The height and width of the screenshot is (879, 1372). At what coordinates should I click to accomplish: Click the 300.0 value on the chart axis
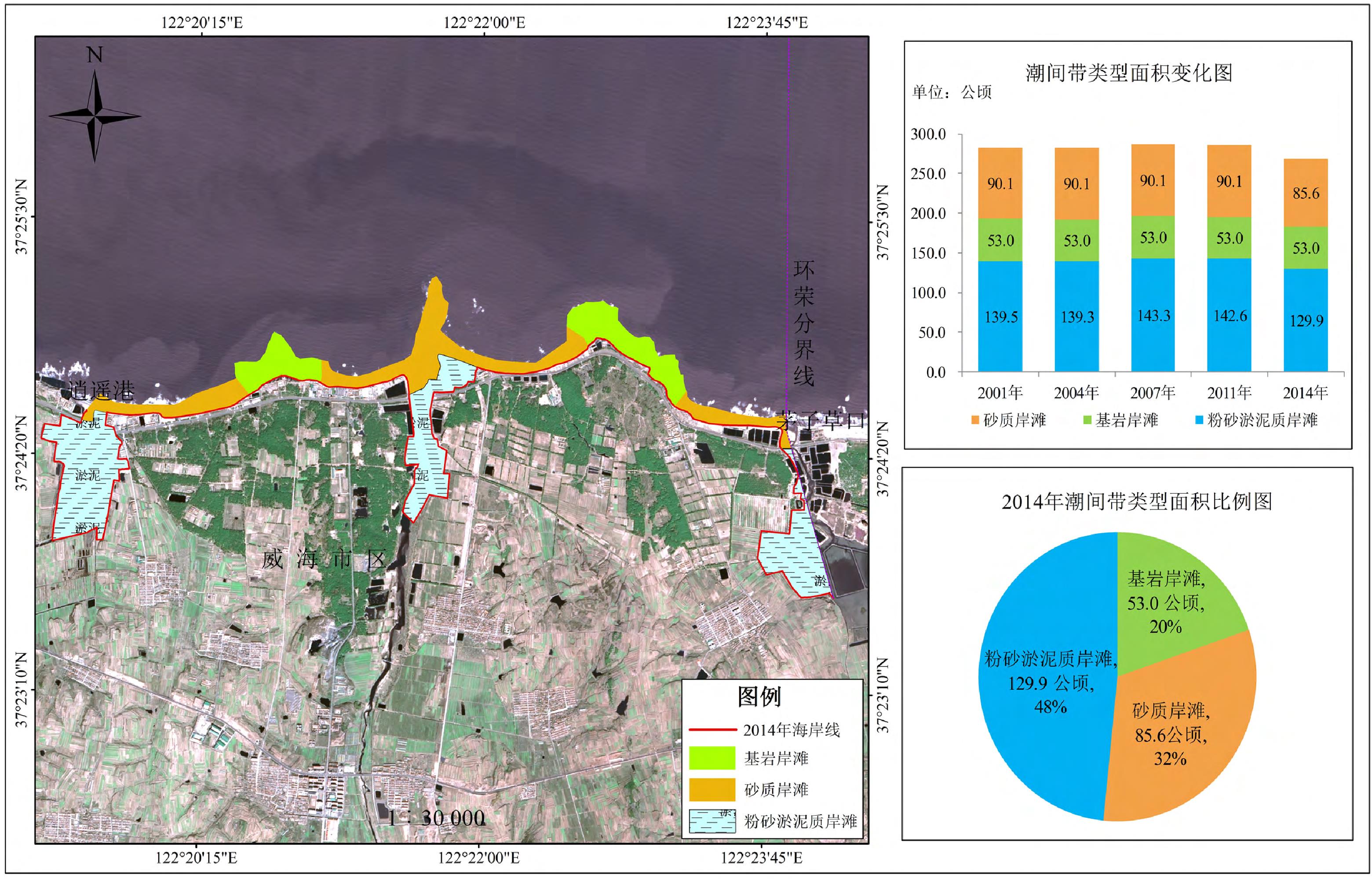pos(929,135)
